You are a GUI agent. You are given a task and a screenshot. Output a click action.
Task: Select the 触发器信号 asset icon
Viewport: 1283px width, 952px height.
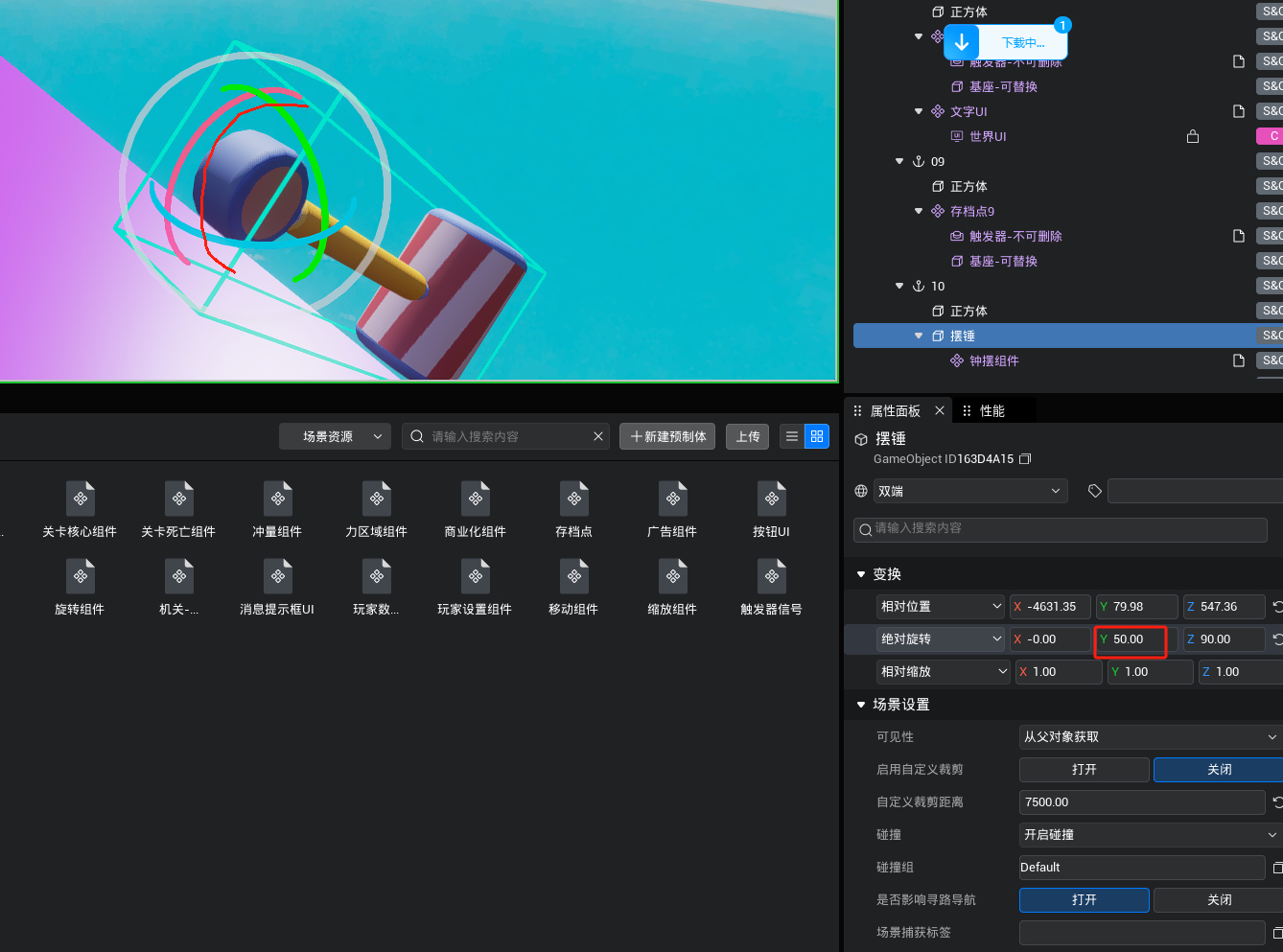tap(772, 576)
